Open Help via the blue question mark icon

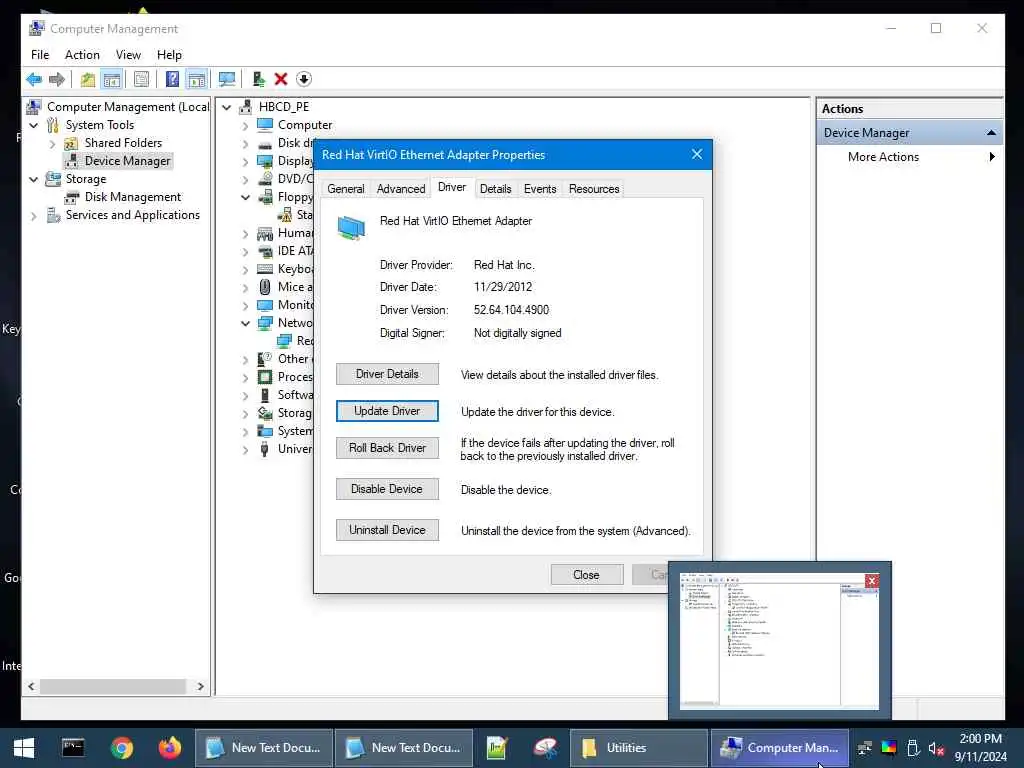[x=172, y=80]
